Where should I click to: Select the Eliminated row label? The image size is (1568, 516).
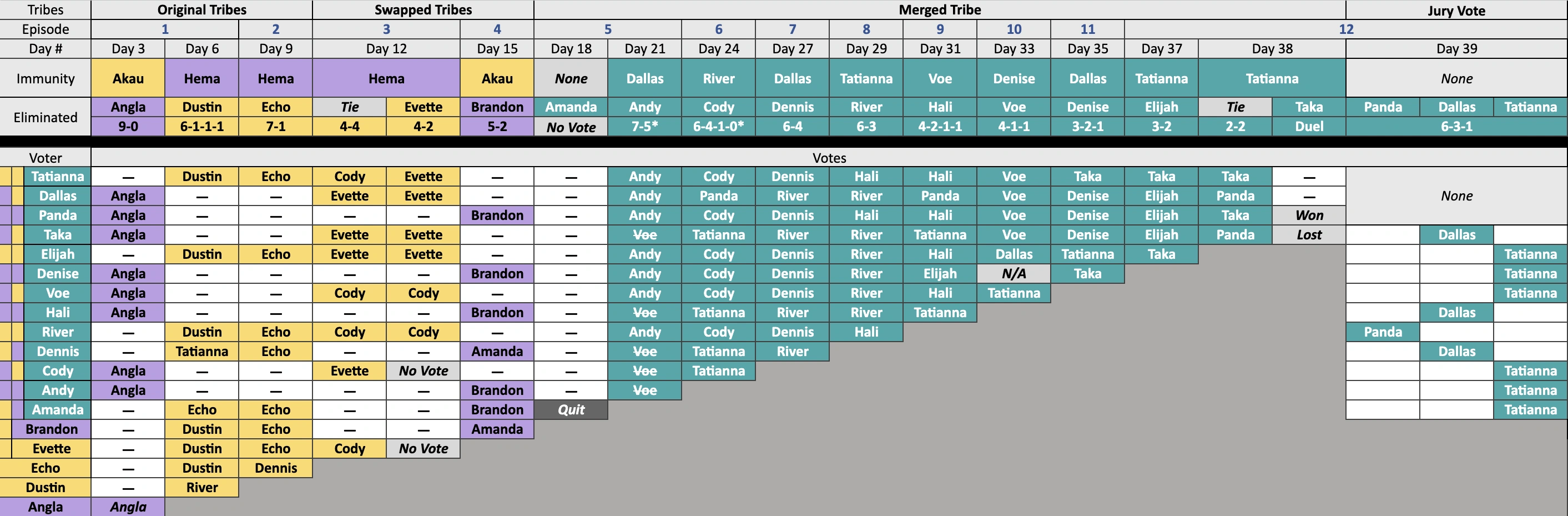coord(46,117)
